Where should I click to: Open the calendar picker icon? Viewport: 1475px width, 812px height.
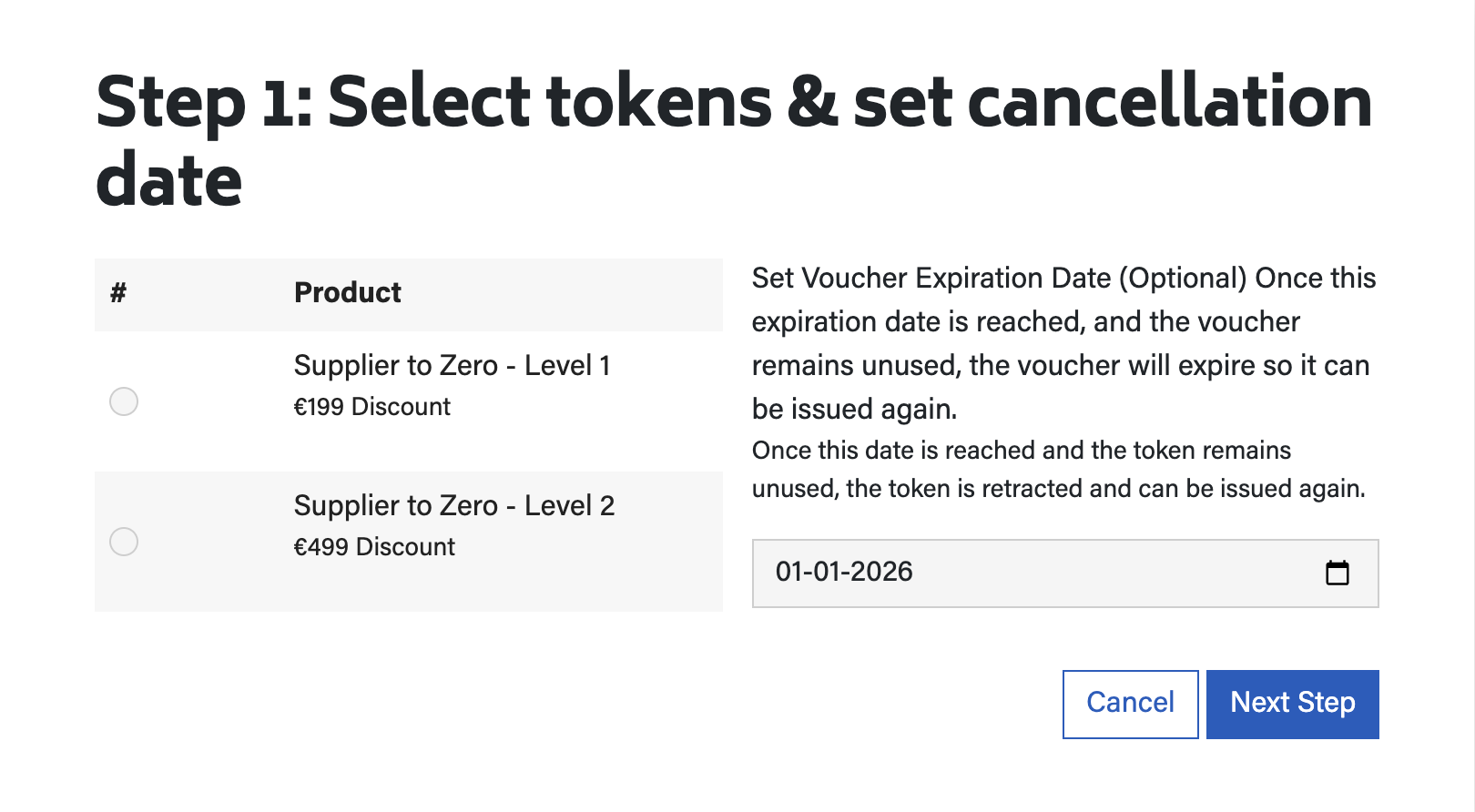click(1337, 573)
